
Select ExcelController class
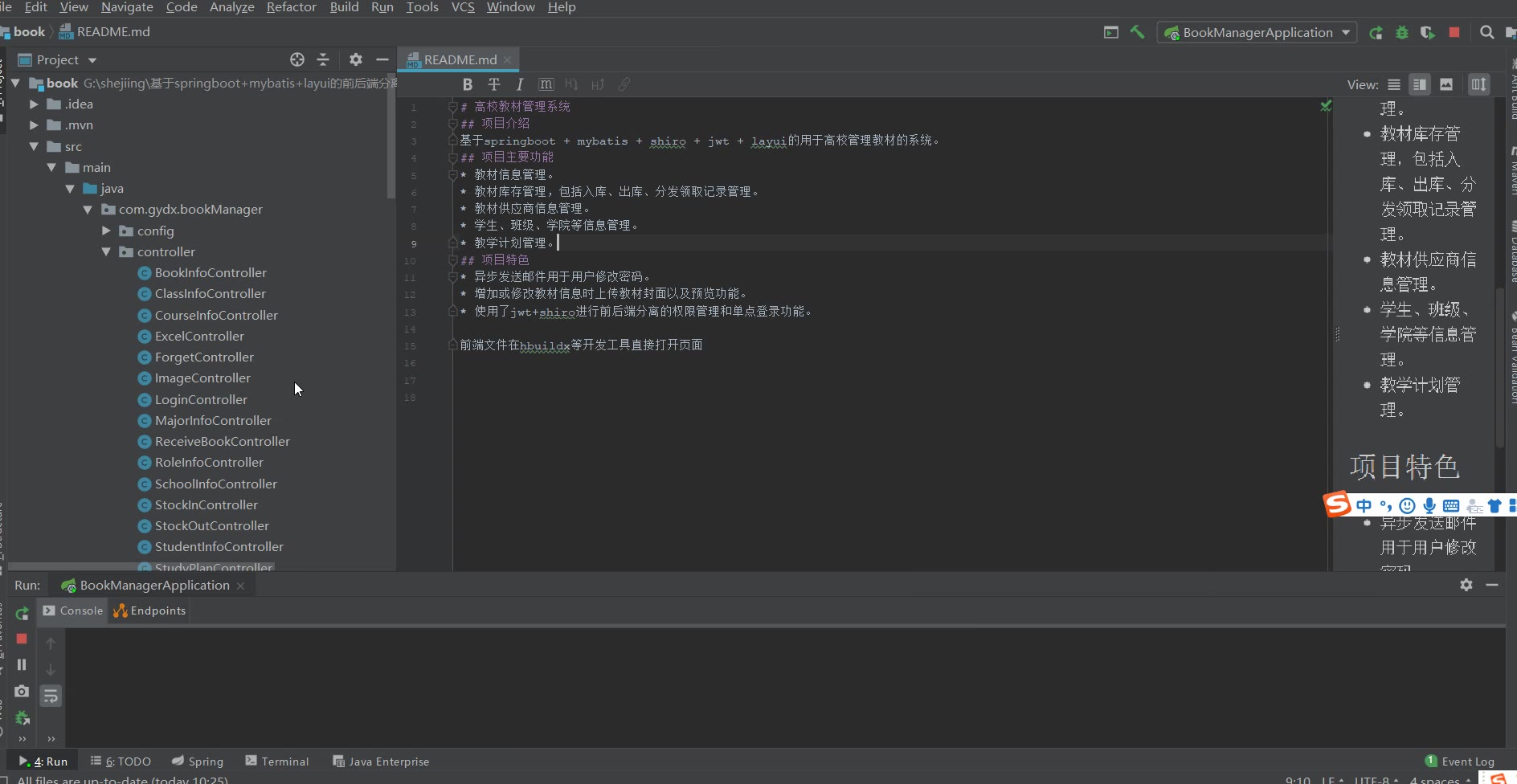[x=199, y=336]
